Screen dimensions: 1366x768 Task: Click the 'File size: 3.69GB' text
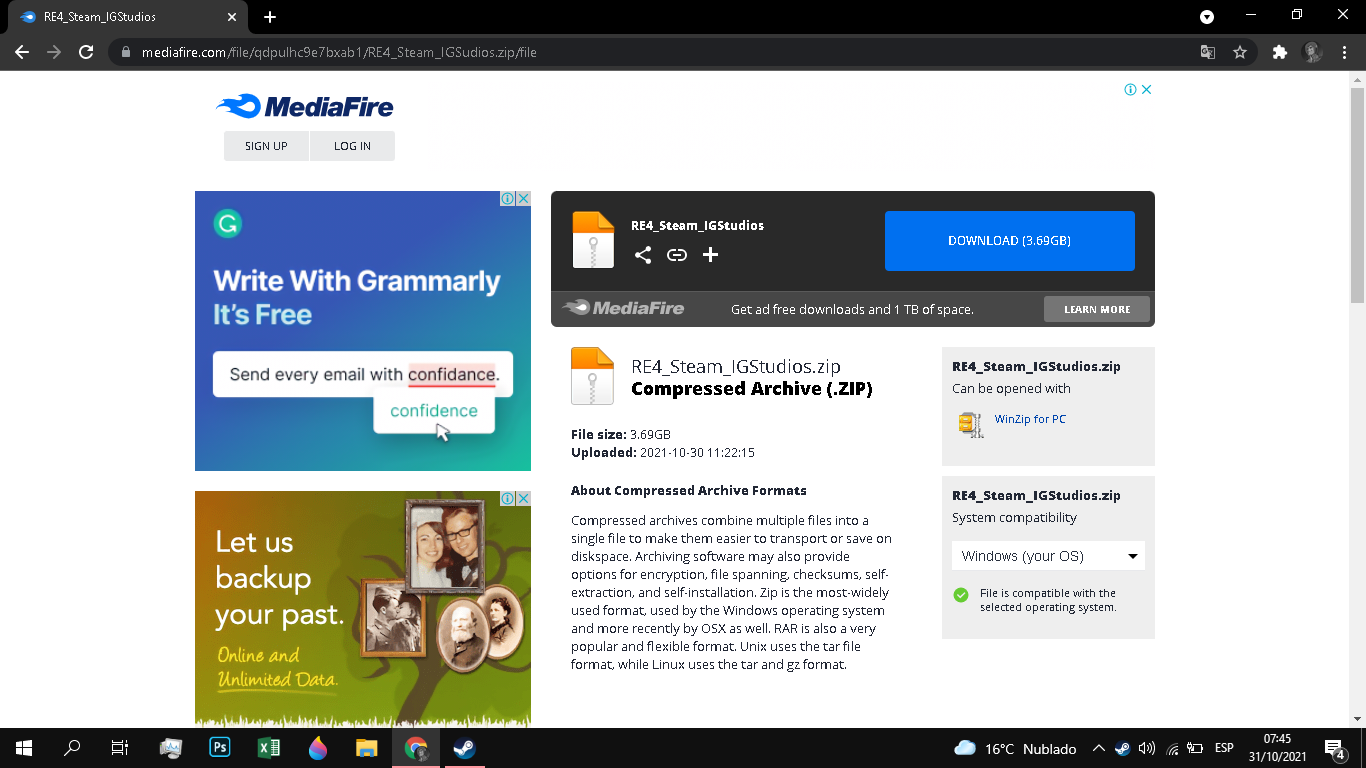(621, 435)
